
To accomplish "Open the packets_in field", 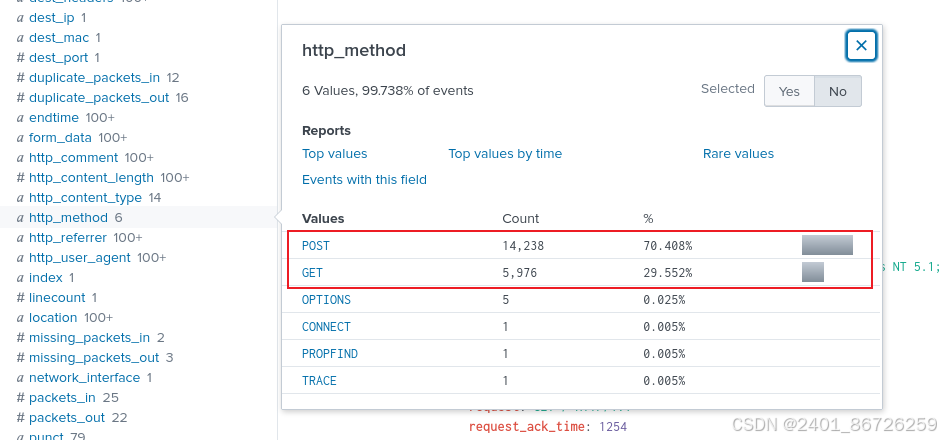I will pos(62,397).
